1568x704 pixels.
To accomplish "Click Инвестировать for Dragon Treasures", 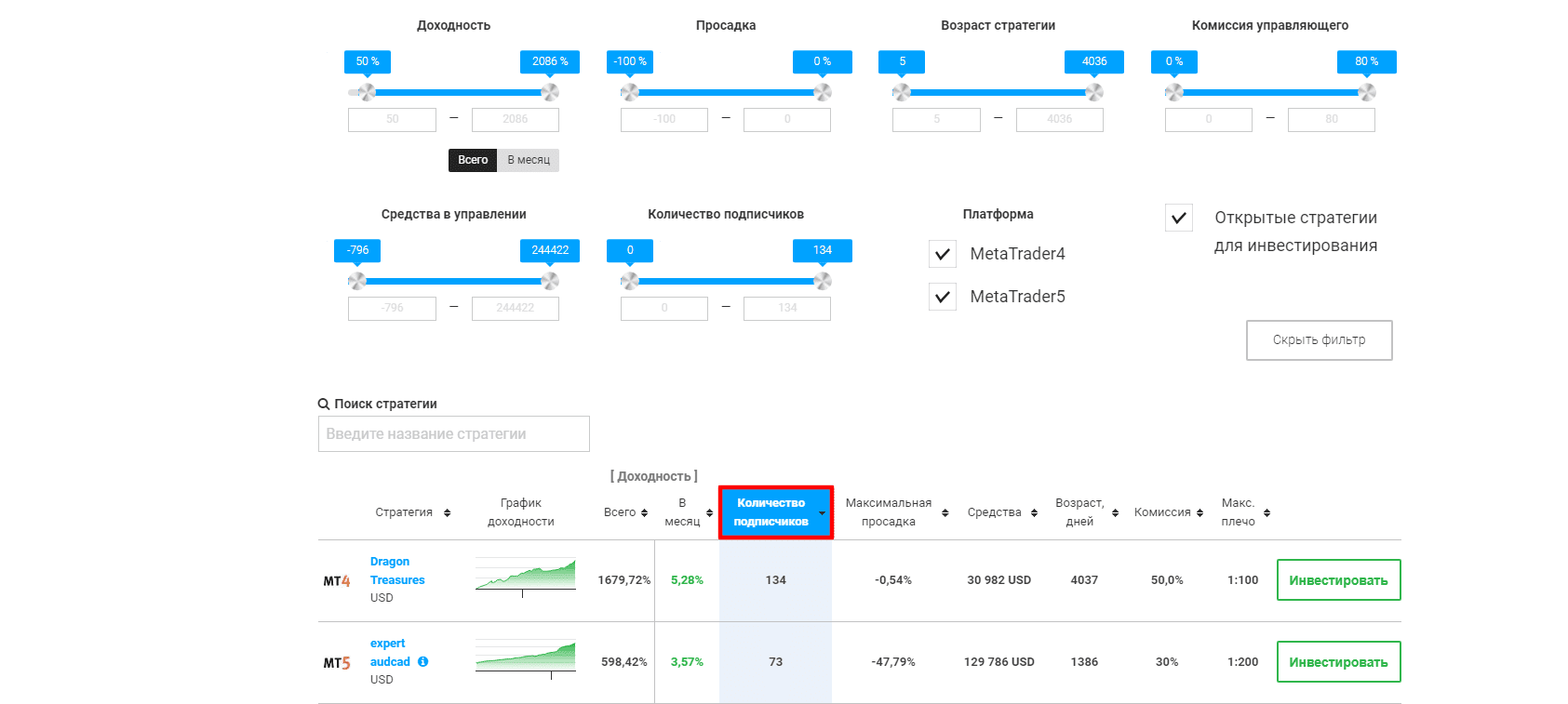I will (1338, 580).
